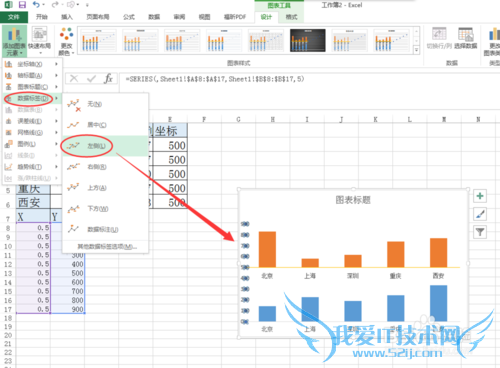Open the Change Colors (更改颜色) palette
Image resolution: width=500 pixels, height=368 pixels.
coord(66,42)
